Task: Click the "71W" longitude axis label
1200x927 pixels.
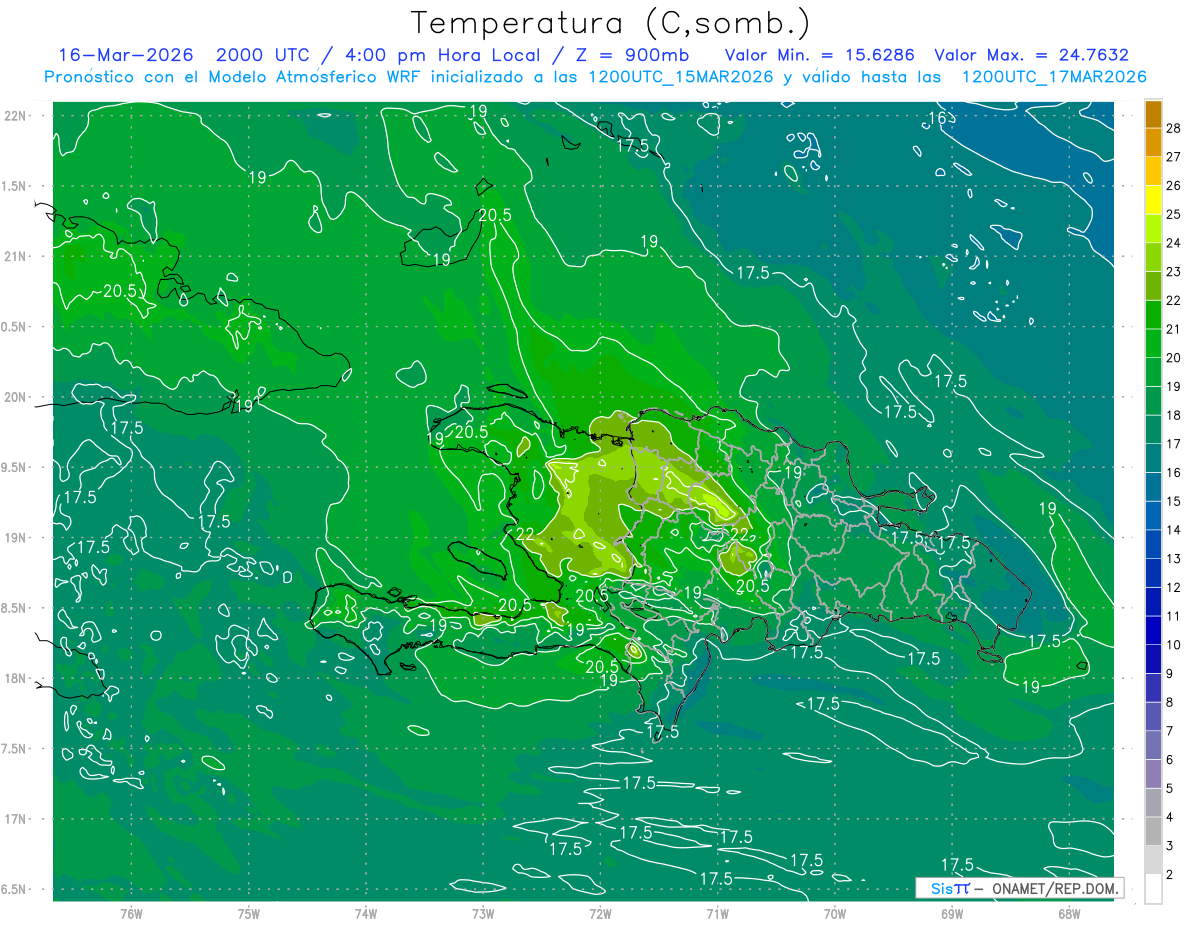Action: coord(717,913)
